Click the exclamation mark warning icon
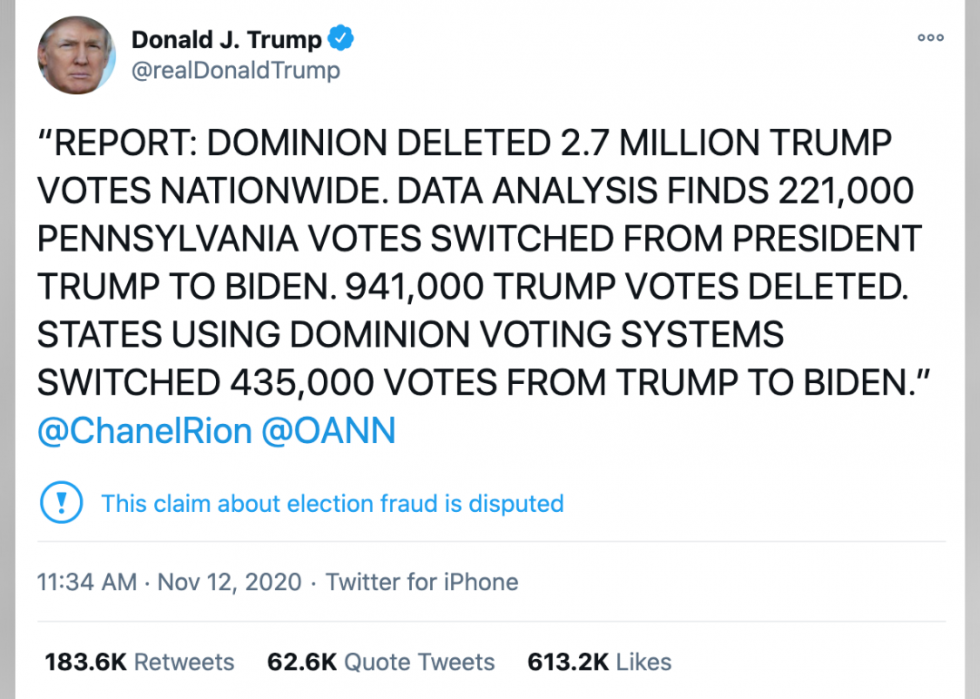 point(60,503)
